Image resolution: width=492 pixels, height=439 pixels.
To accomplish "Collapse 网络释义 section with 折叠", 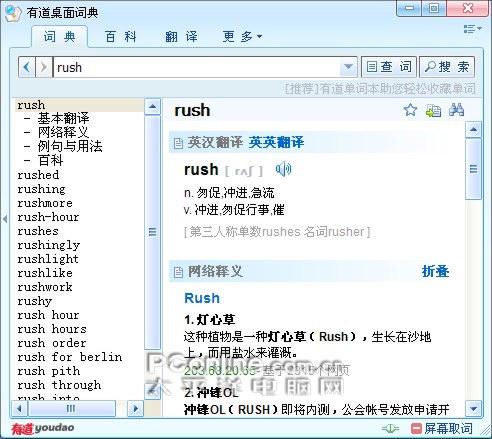I will (x=435, y=271).
